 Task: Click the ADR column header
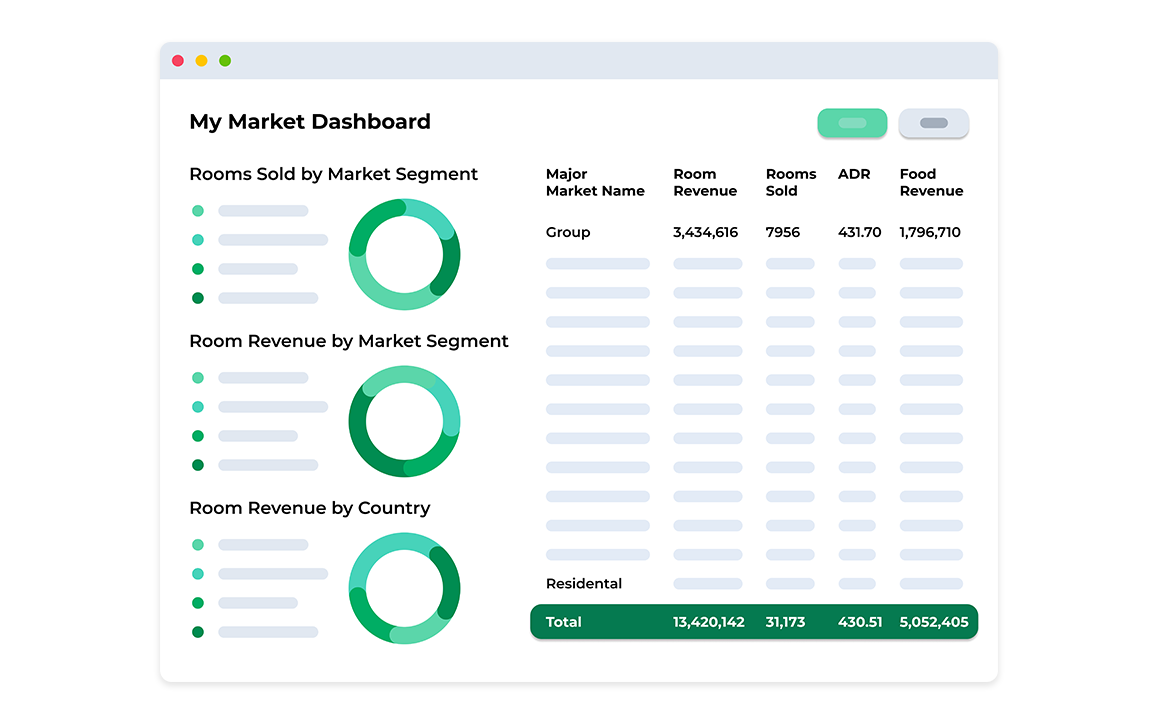pyautogui.click(x=854, y=174)
